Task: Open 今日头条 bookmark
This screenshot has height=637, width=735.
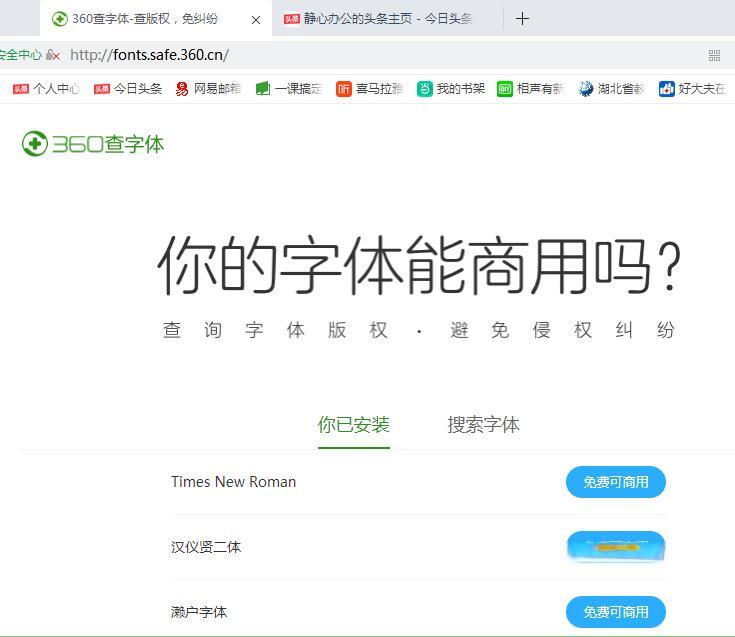Action: 127,89
